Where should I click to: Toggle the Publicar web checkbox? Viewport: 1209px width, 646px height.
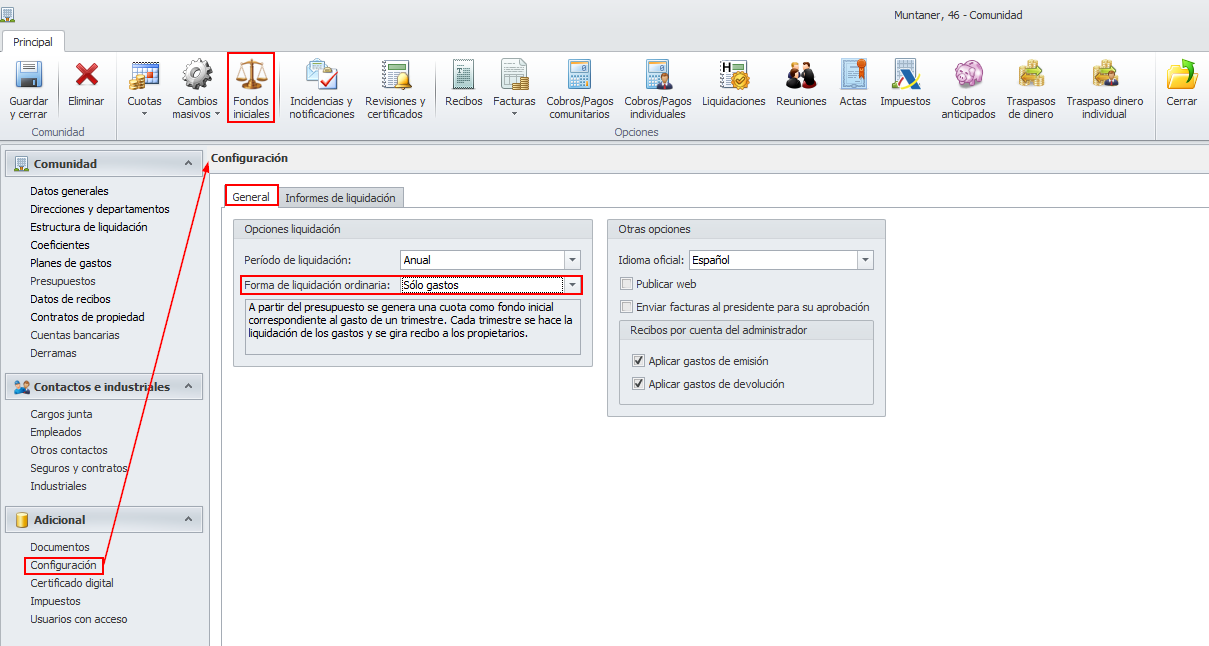coord(627,284)
